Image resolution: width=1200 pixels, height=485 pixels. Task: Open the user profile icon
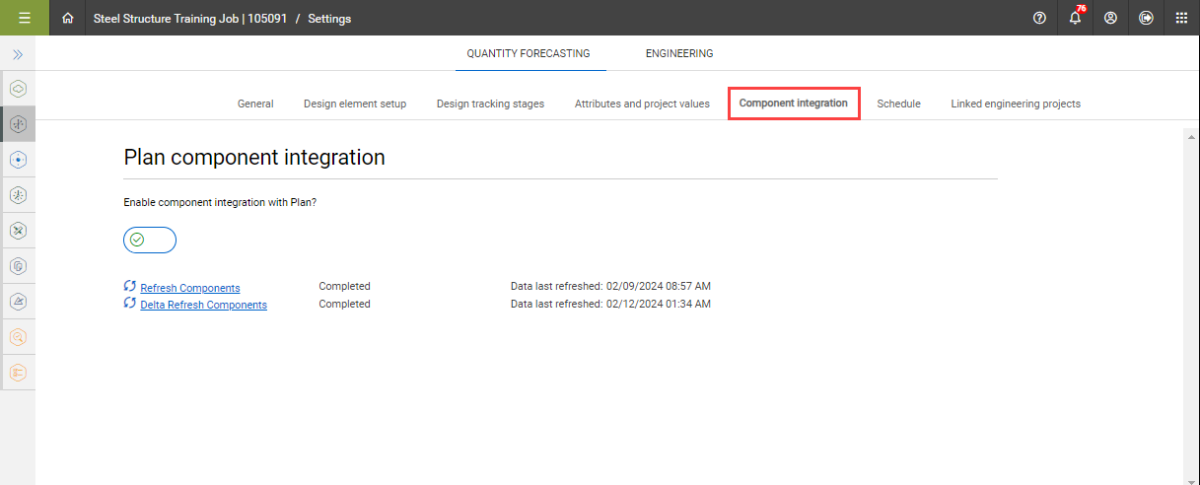[1110, 18]
